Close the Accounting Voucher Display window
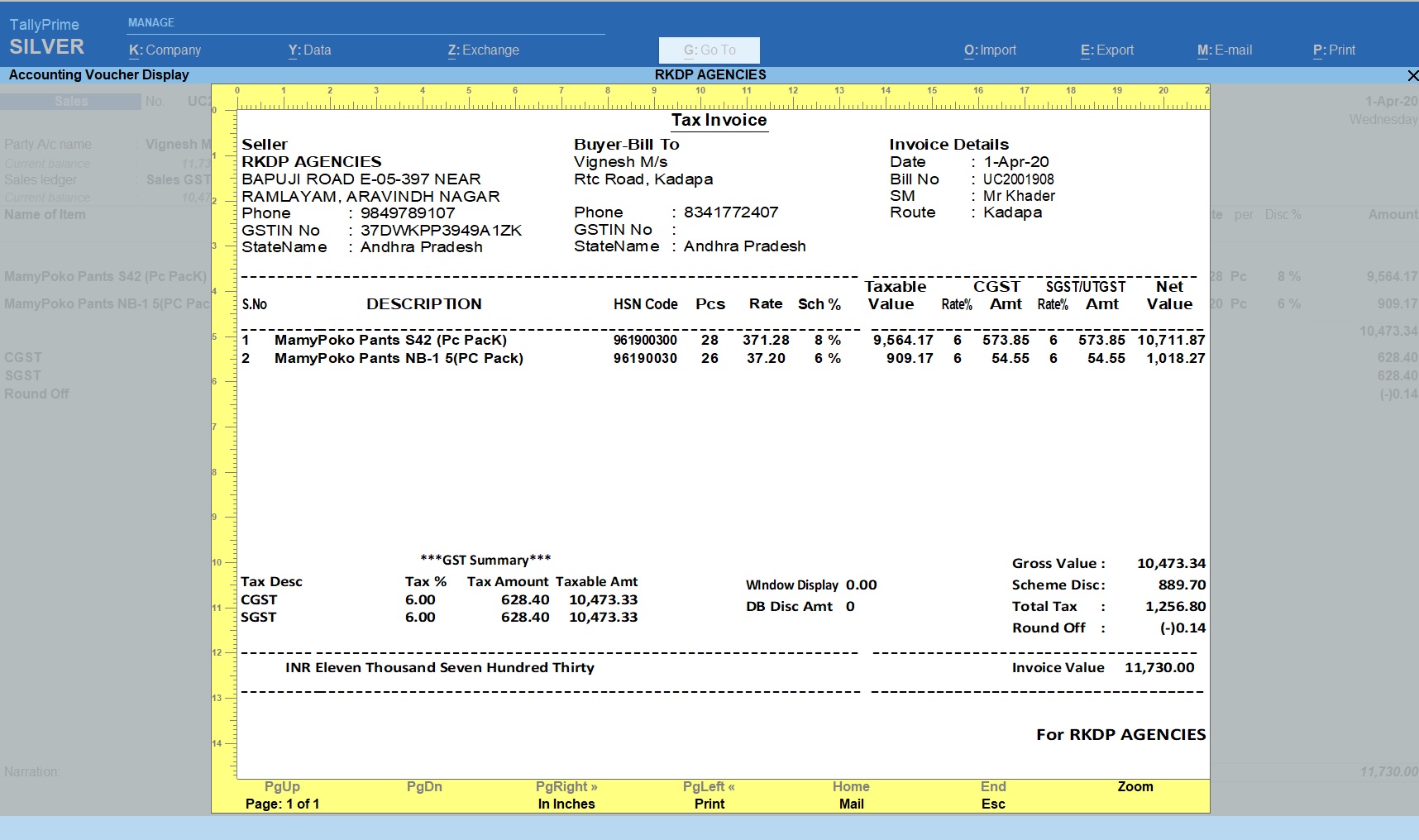The height and width of the screenshot is (840, 1419). [x=1412, y=75]
